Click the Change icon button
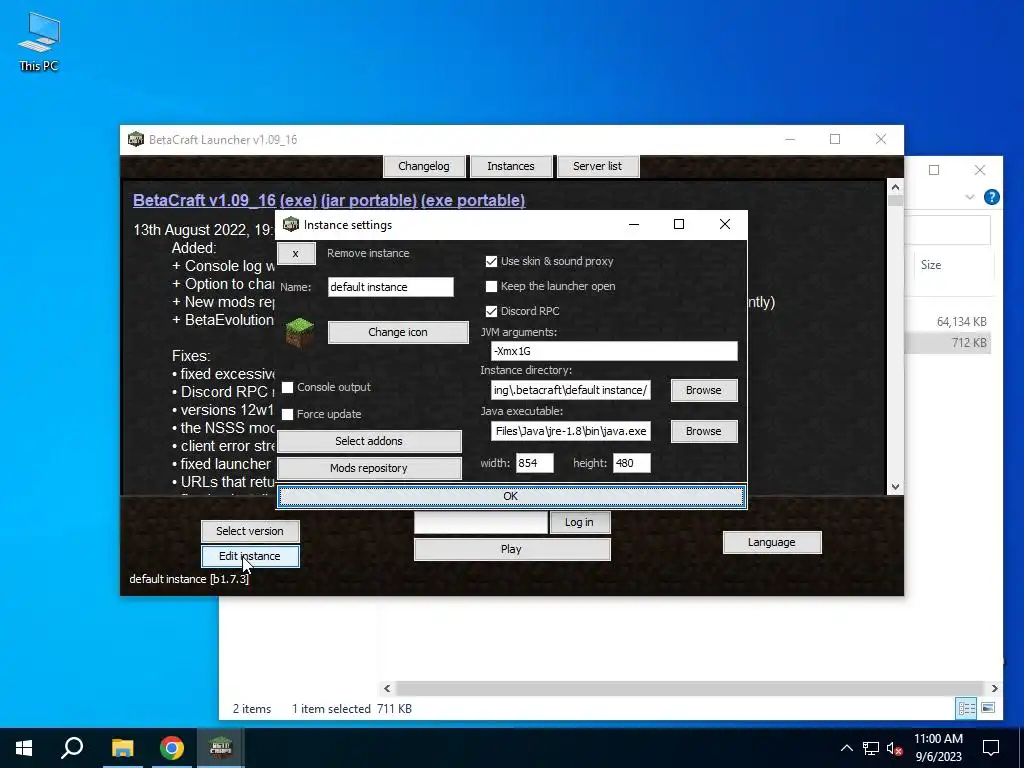The height and width of the screenshot is (768, 1024). click(x=398, y=332)
